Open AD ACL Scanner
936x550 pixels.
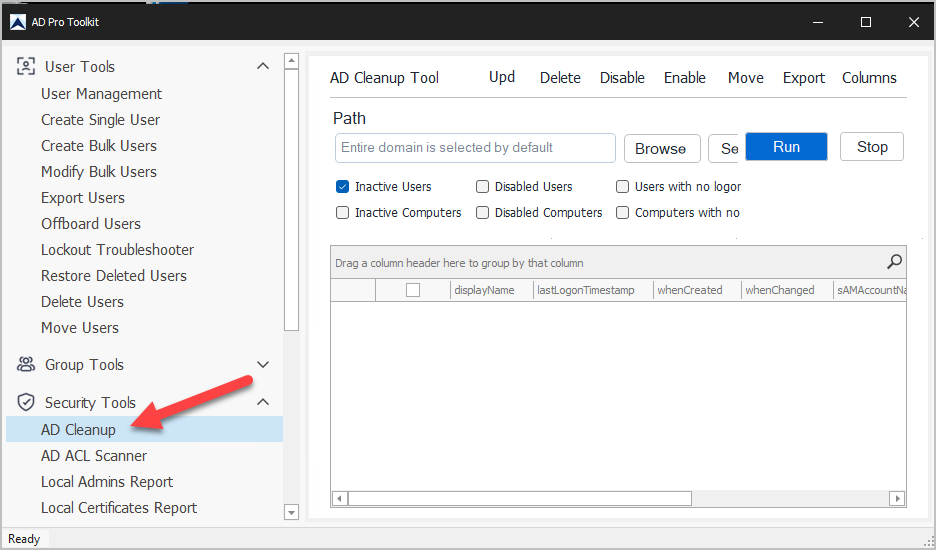click(94, 456)
